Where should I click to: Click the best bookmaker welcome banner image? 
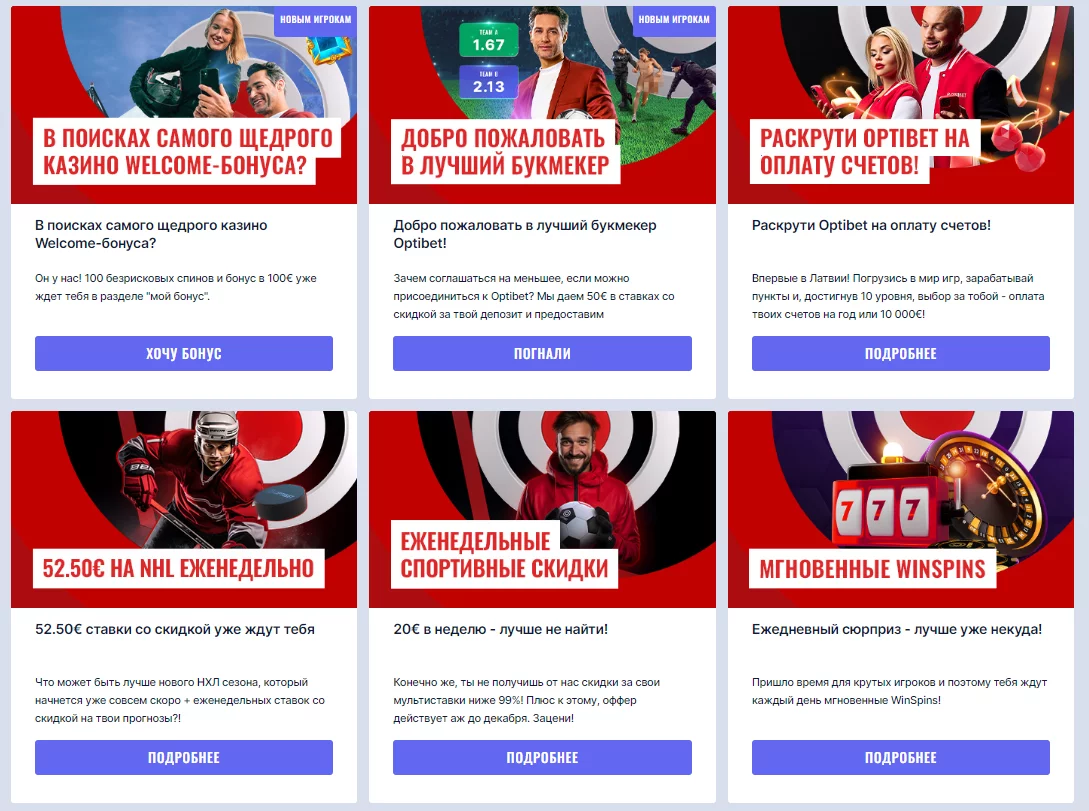tap(542, 105)
